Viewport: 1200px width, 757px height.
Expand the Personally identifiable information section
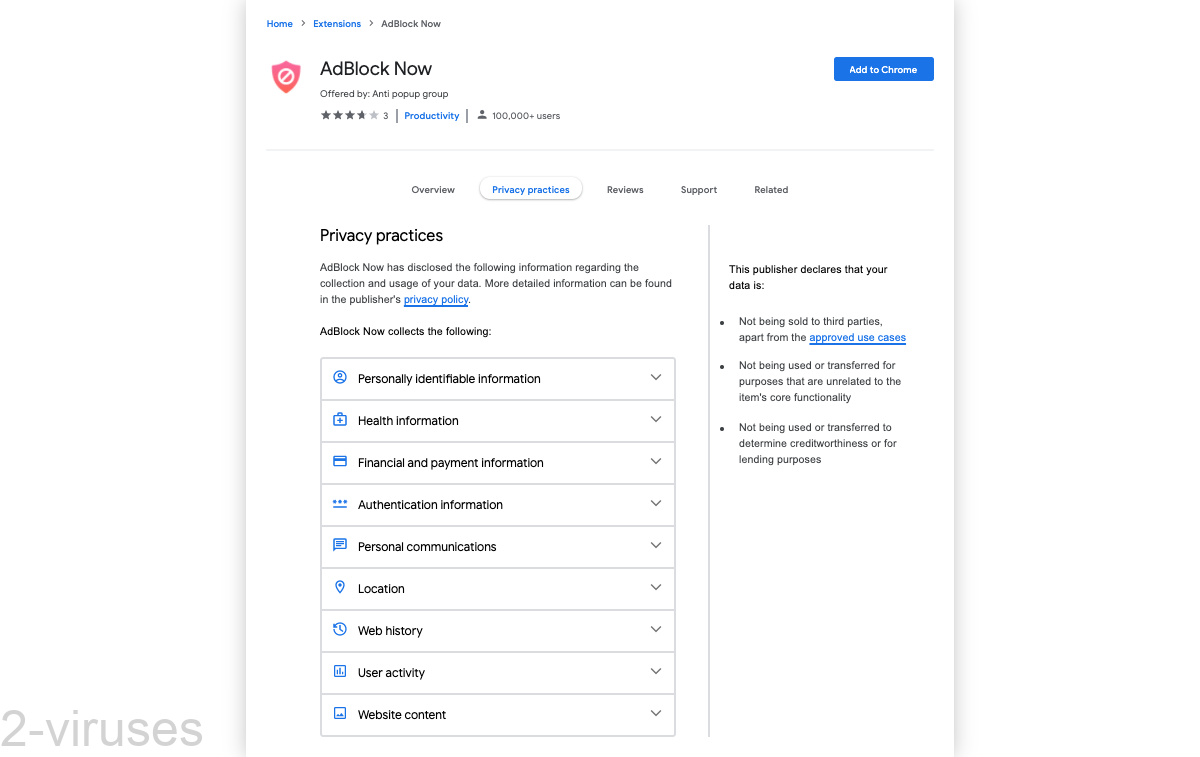pos(655,378)
